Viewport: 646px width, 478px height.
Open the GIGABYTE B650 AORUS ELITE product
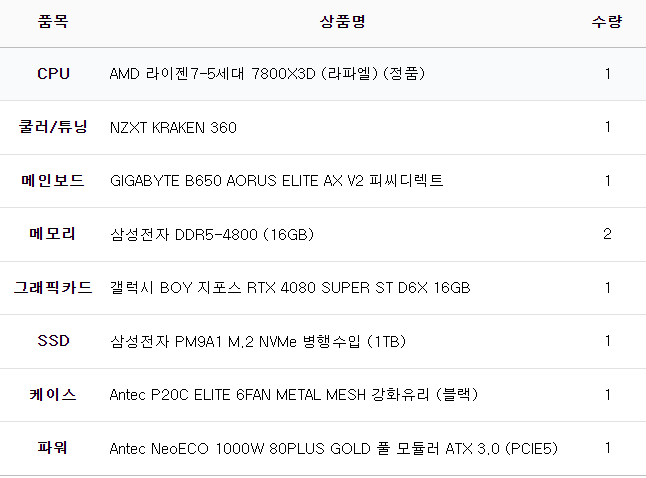point(276,181)
